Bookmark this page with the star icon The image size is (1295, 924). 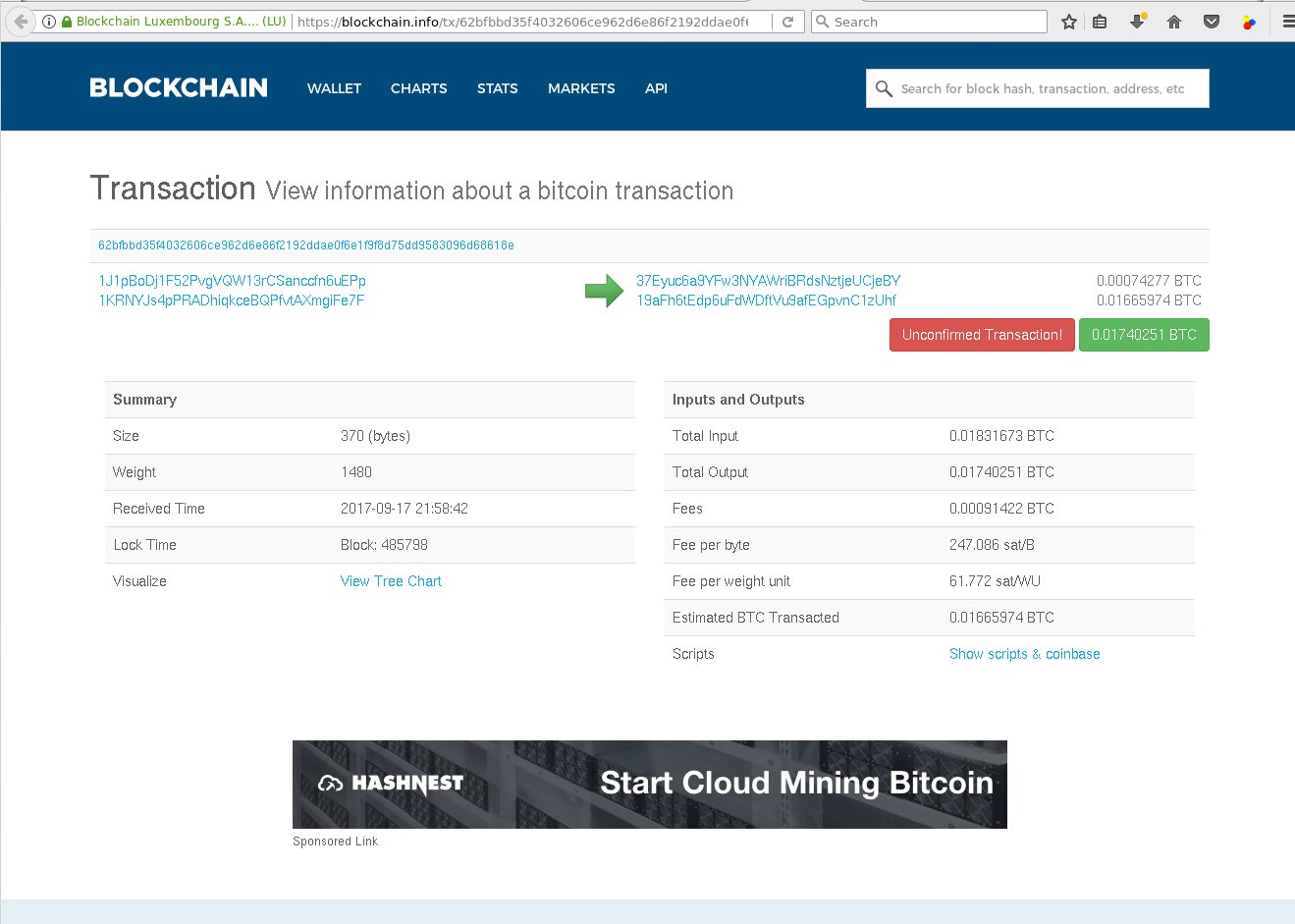1069,21
